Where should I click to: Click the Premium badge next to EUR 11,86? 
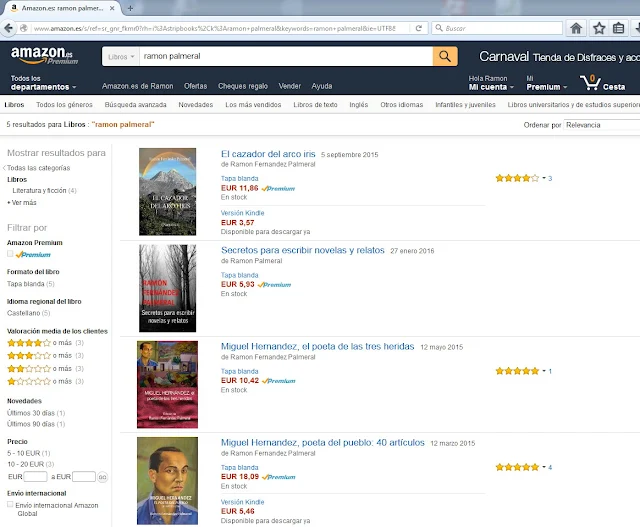tap(278, 189)
